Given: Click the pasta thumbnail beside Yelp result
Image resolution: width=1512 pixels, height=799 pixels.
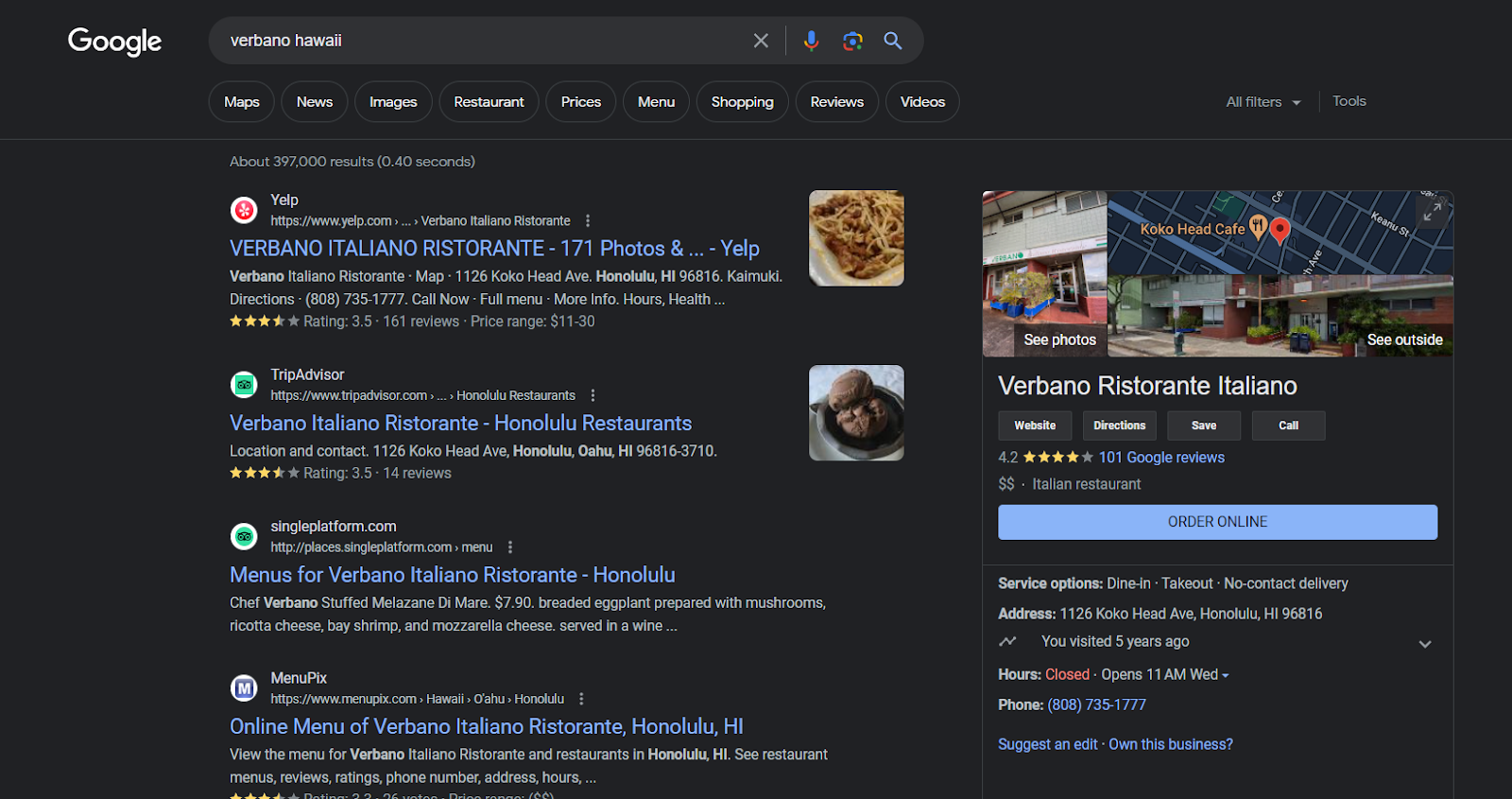Looking at the screenshot, I should tap(856, 238).
